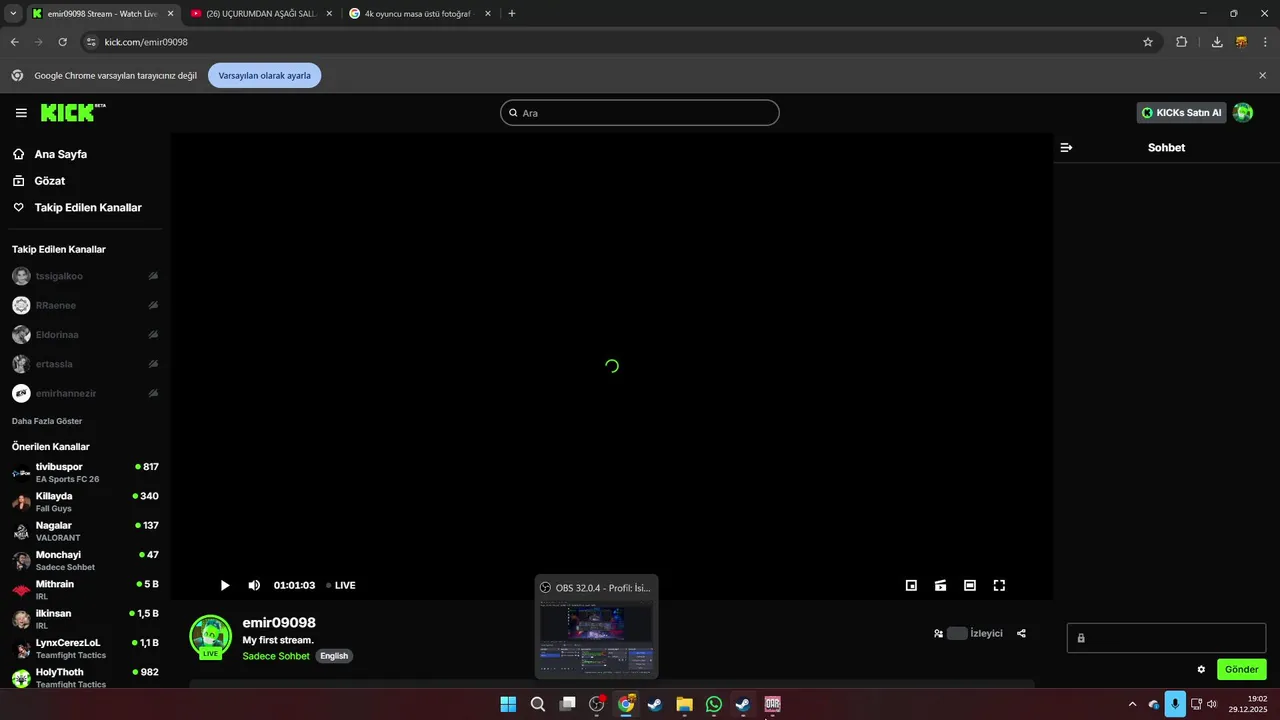Open Takip Edilen Kanallar in the navigation
The image size is (1280, 720).
coord(88,208)
